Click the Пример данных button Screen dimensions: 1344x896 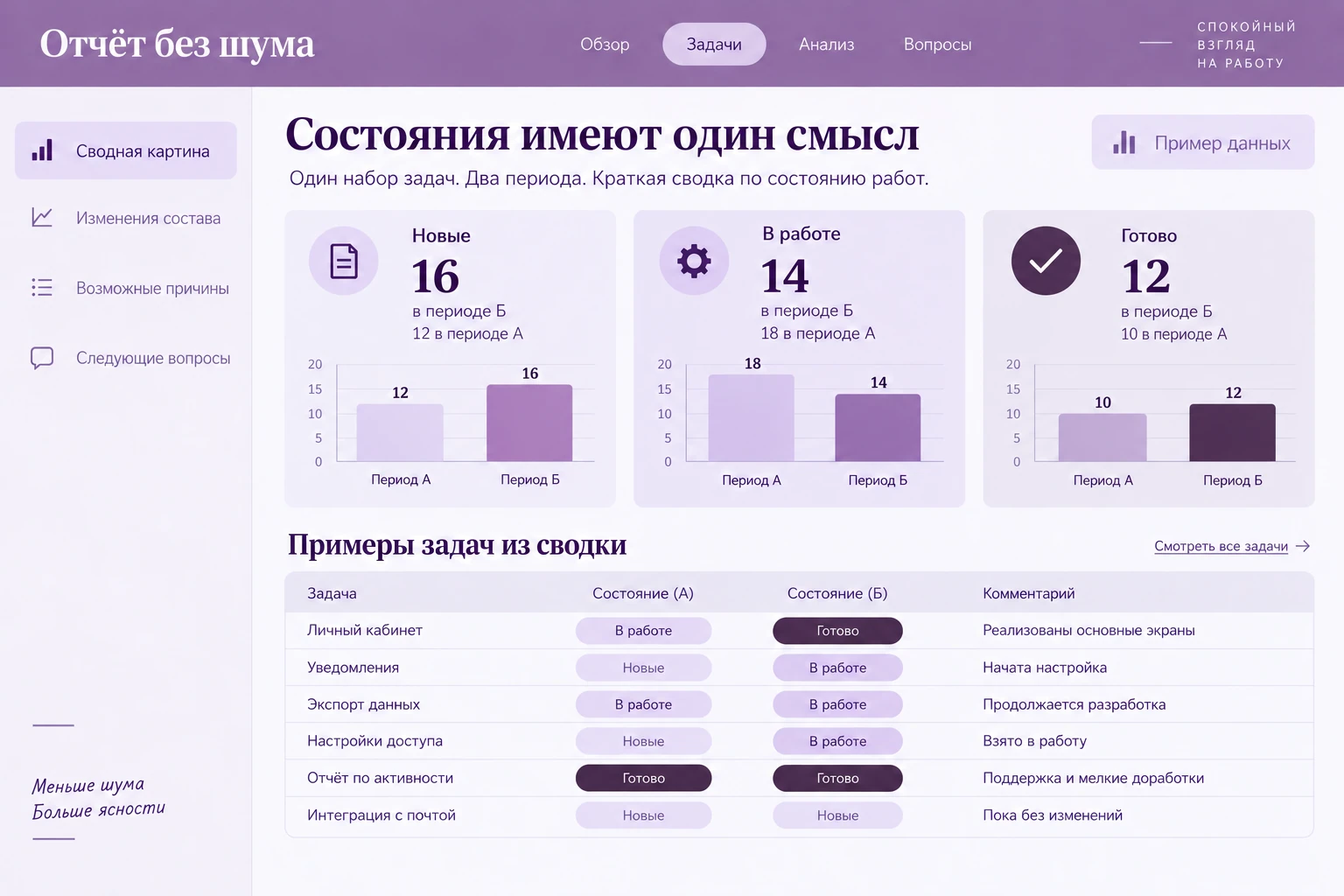click(x=1203, y=143)
